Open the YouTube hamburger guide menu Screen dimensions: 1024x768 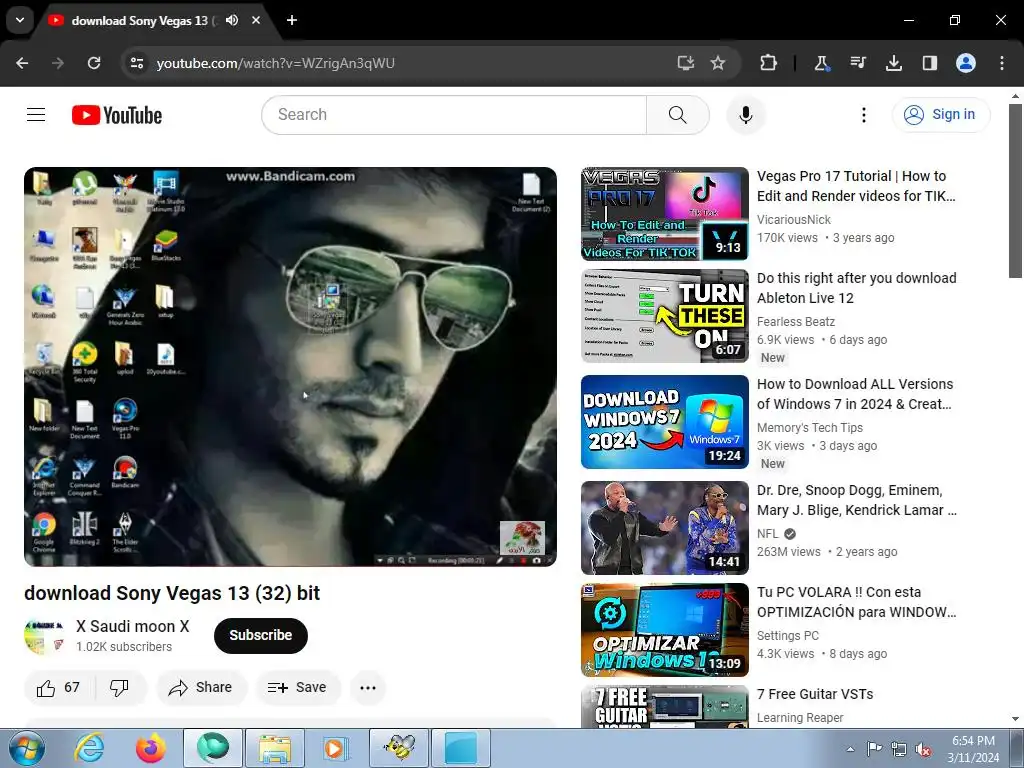36,115
